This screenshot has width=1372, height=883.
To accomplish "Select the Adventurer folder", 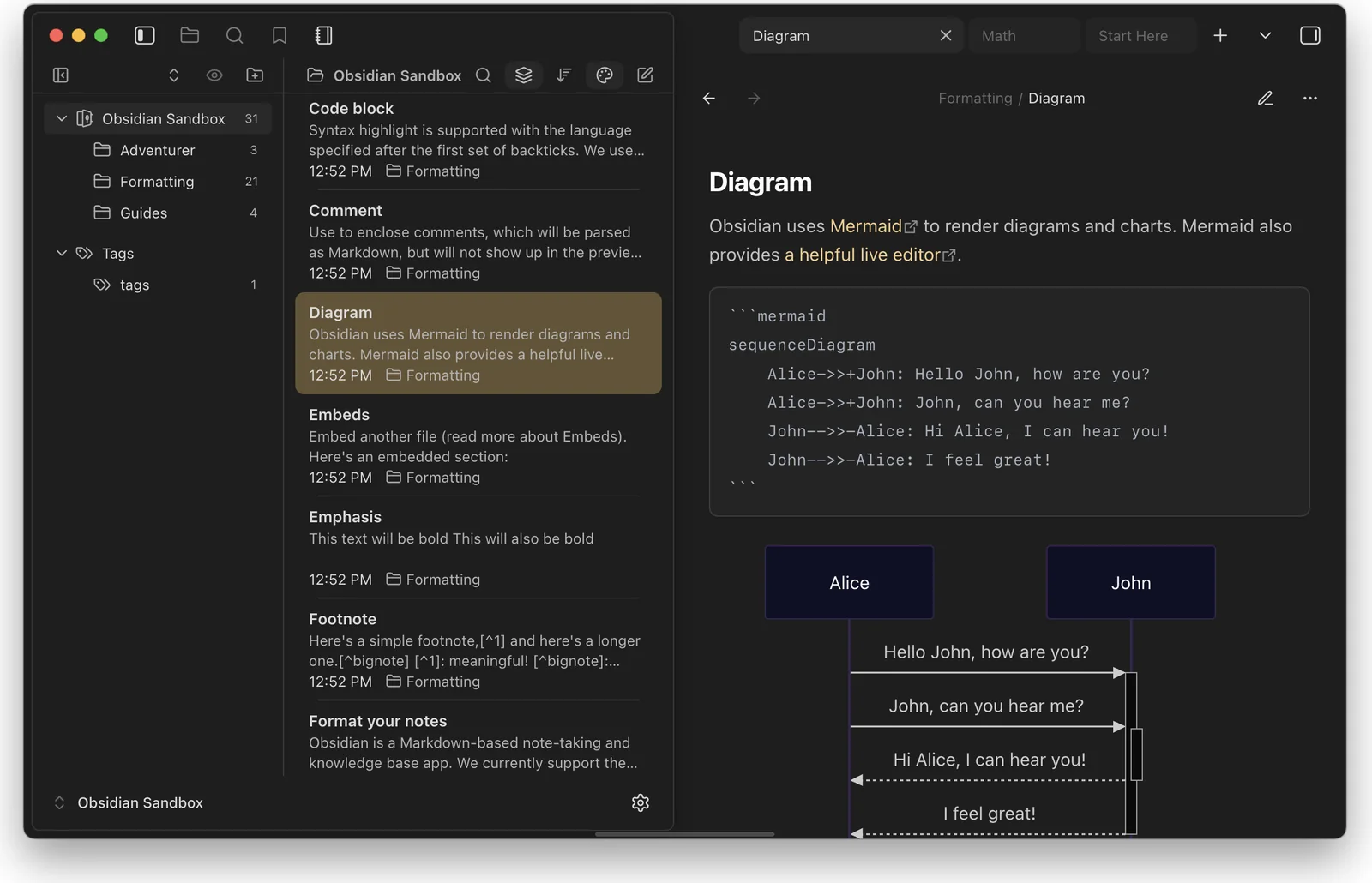I will coord(158,150).
